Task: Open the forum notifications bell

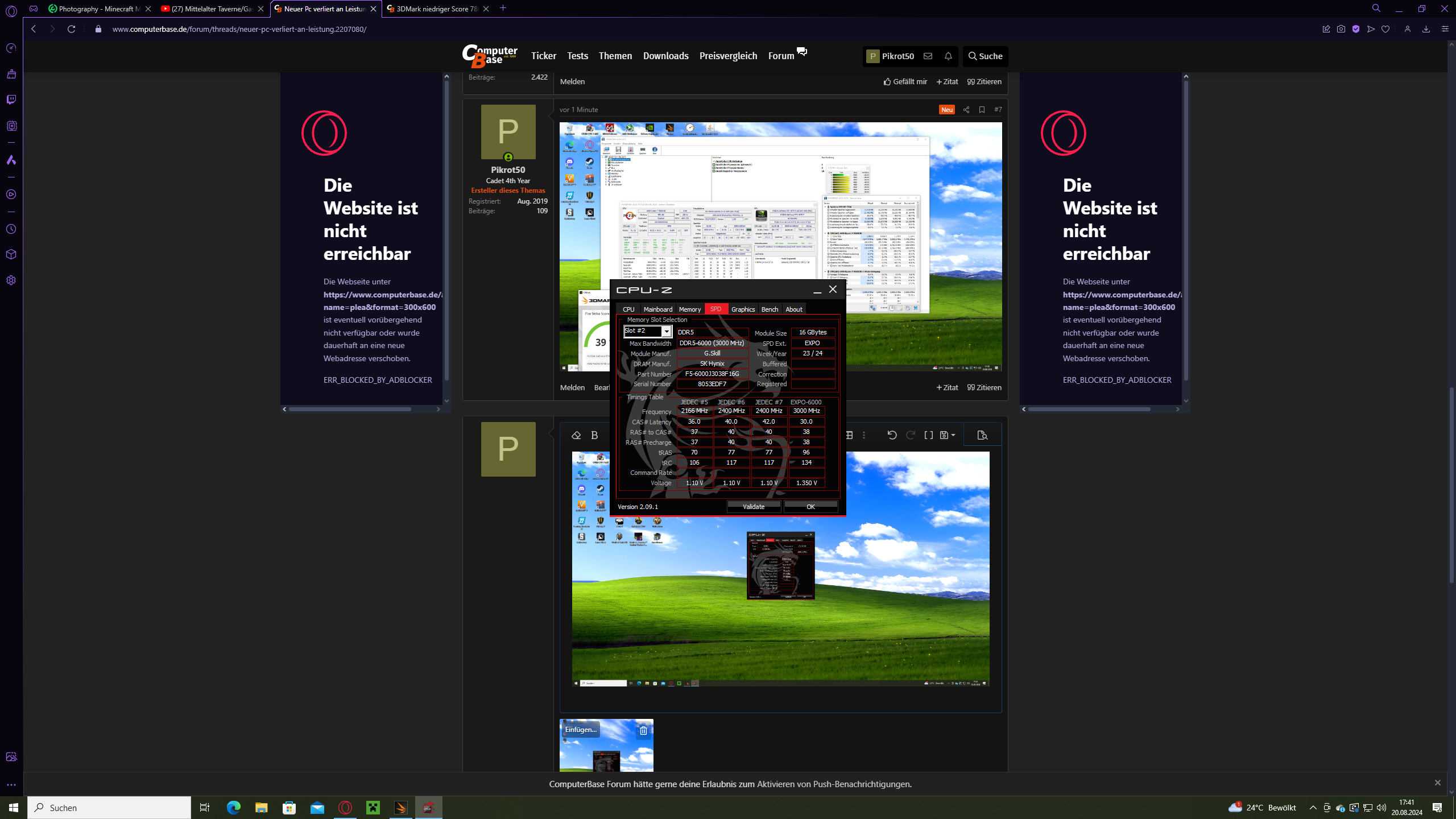Action: [x=948, y=56]
